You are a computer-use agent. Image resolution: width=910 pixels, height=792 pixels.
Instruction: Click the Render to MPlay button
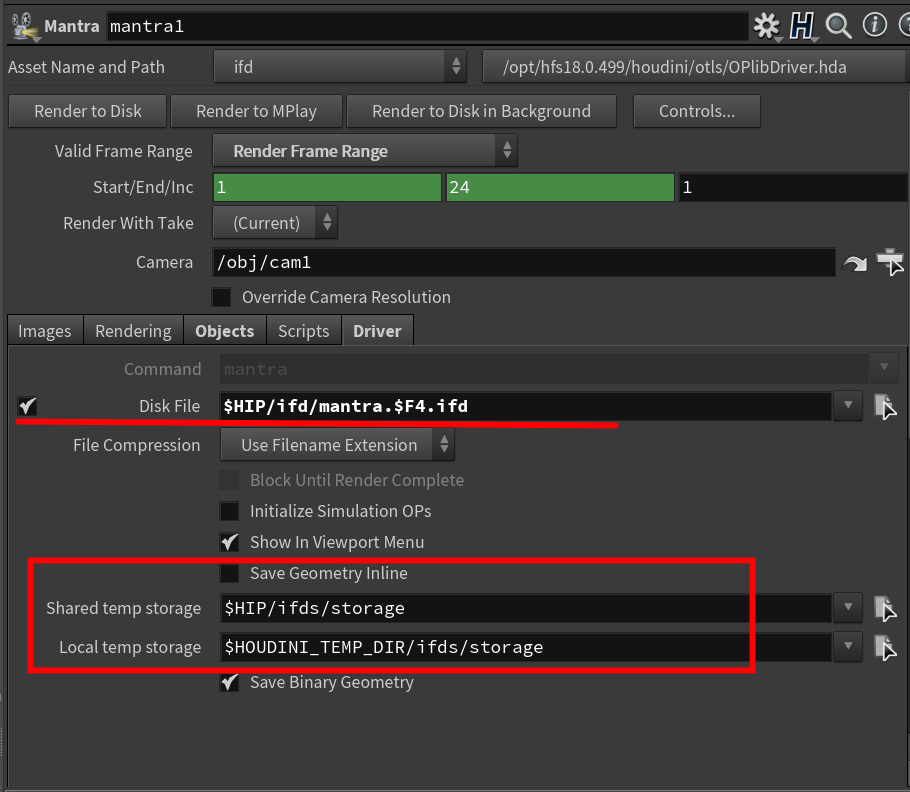click(x=257, y=111)
